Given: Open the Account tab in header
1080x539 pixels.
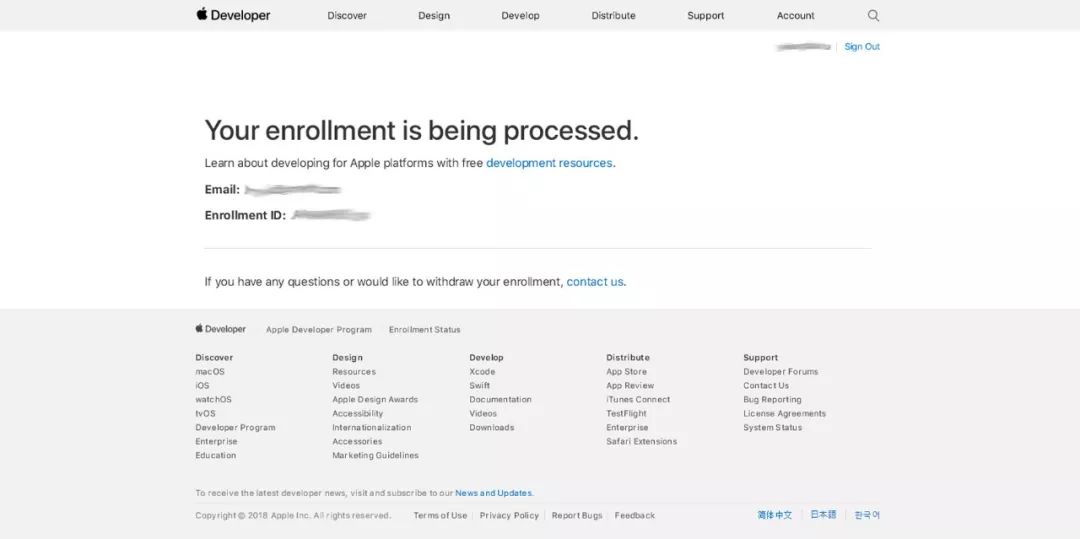Looking at the screenshot, I should click(795, 16).
